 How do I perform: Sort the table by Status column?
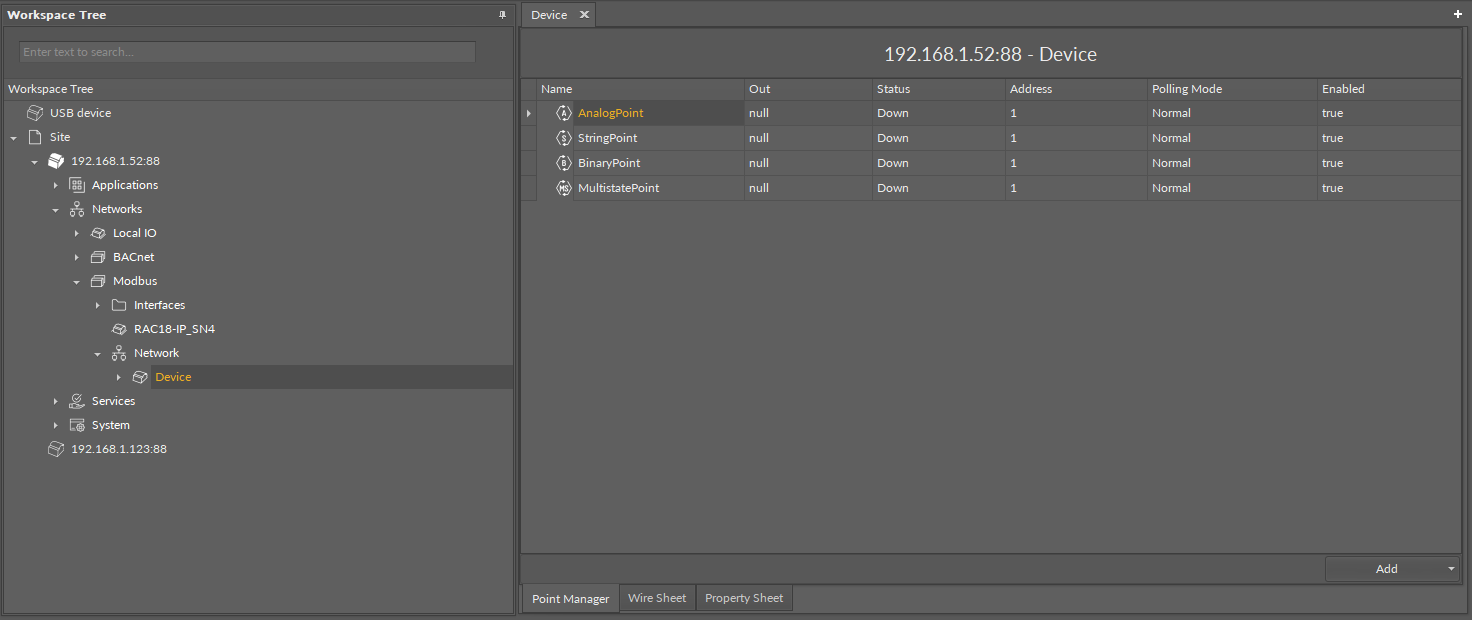[893, 89]
